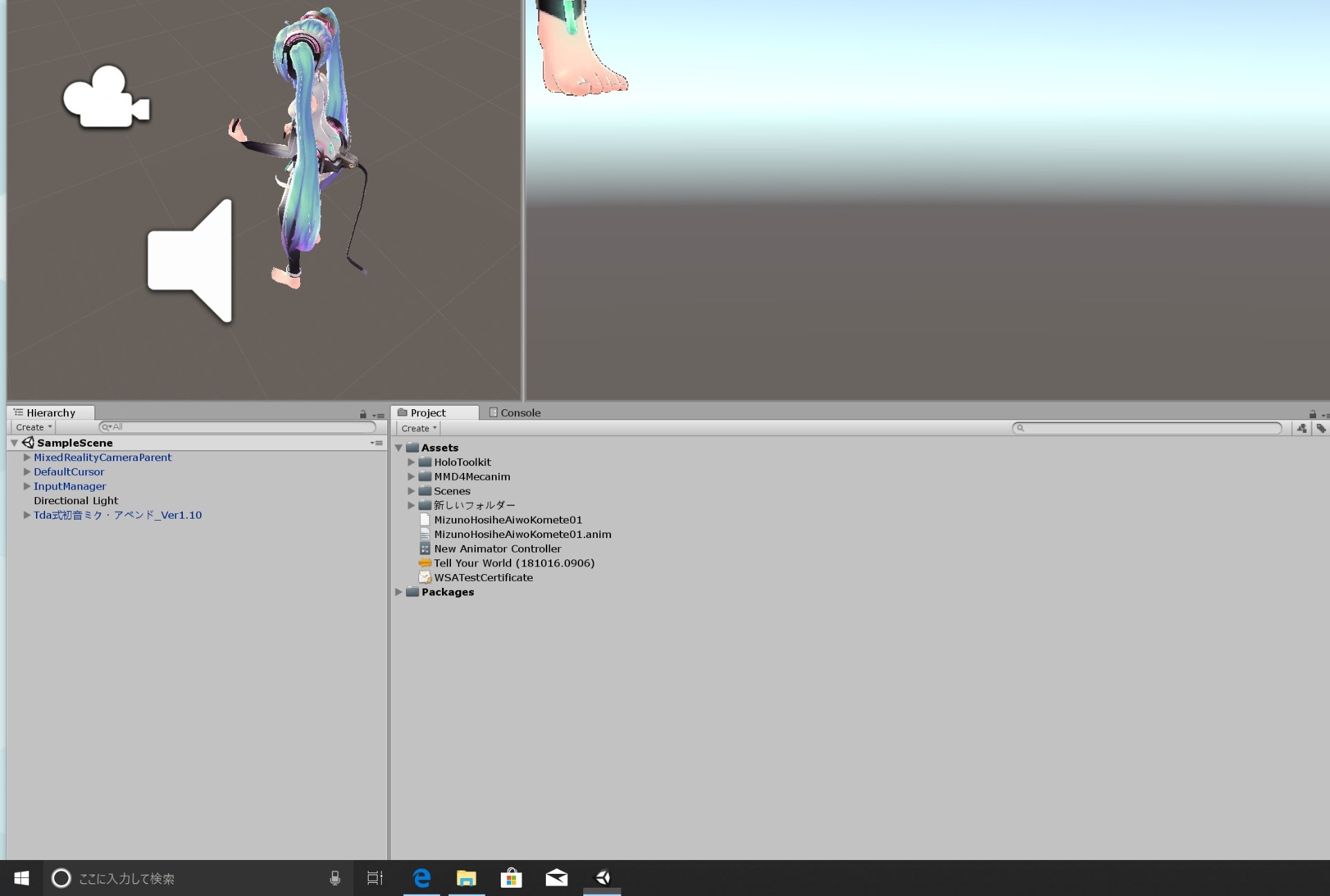The width and height of the screenshot is (1330, 896).
Task: Click New Animator Controller asset name
Action: 498,549
